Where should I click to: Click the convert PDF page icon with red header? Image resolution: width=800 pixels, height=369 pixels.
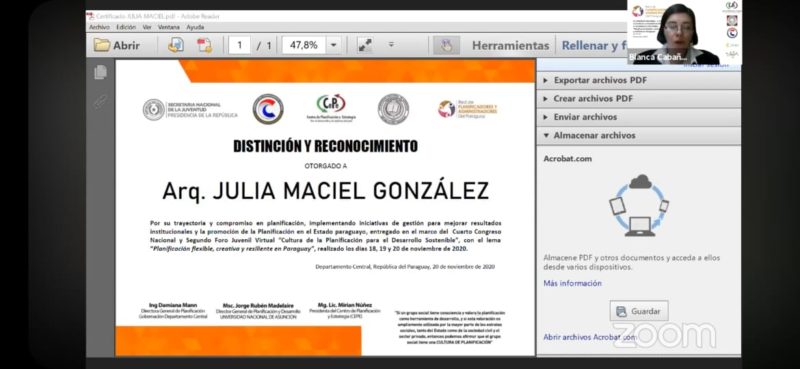click(x=205, y=45)
